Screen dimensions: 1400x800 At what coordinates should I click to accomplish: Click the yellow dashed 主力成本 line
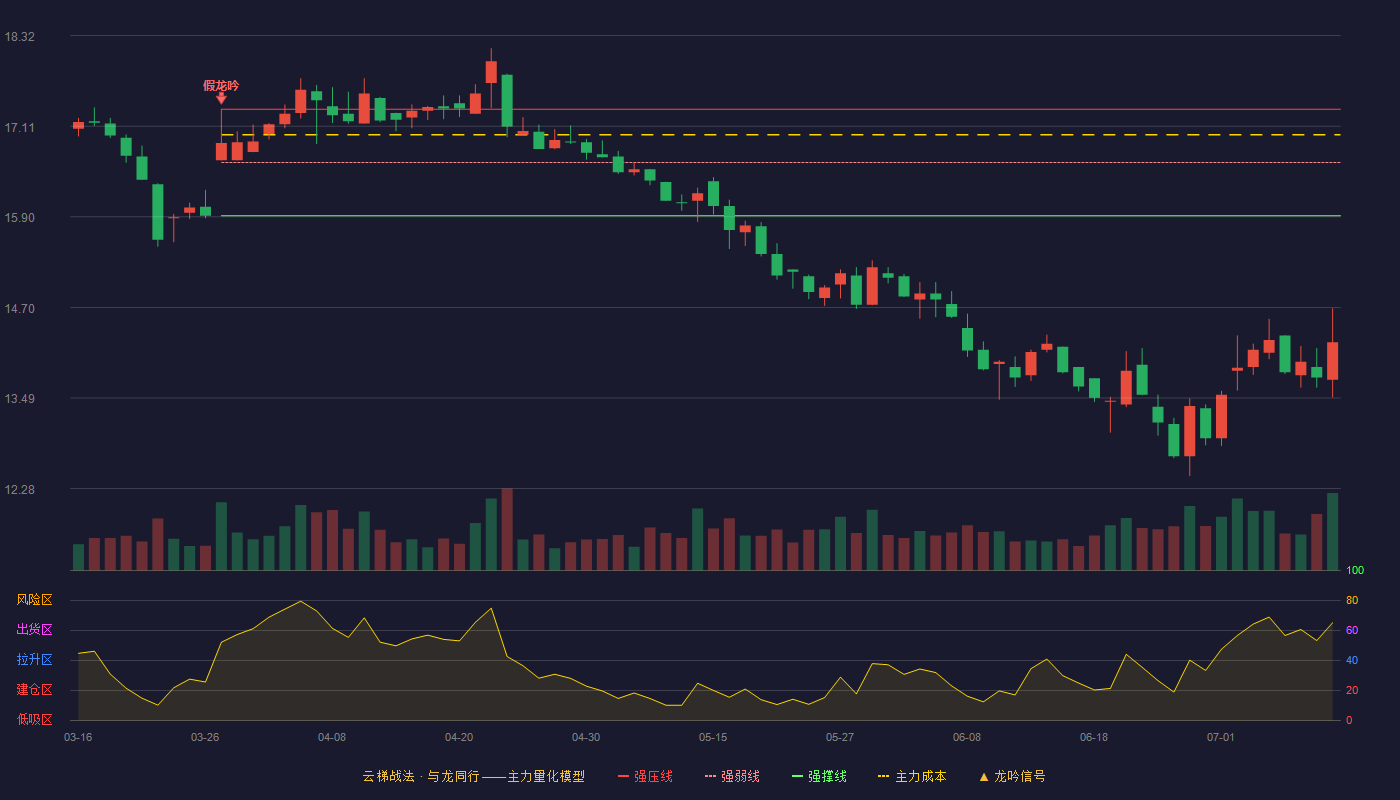pyautogui.click(x=780, y=134)
